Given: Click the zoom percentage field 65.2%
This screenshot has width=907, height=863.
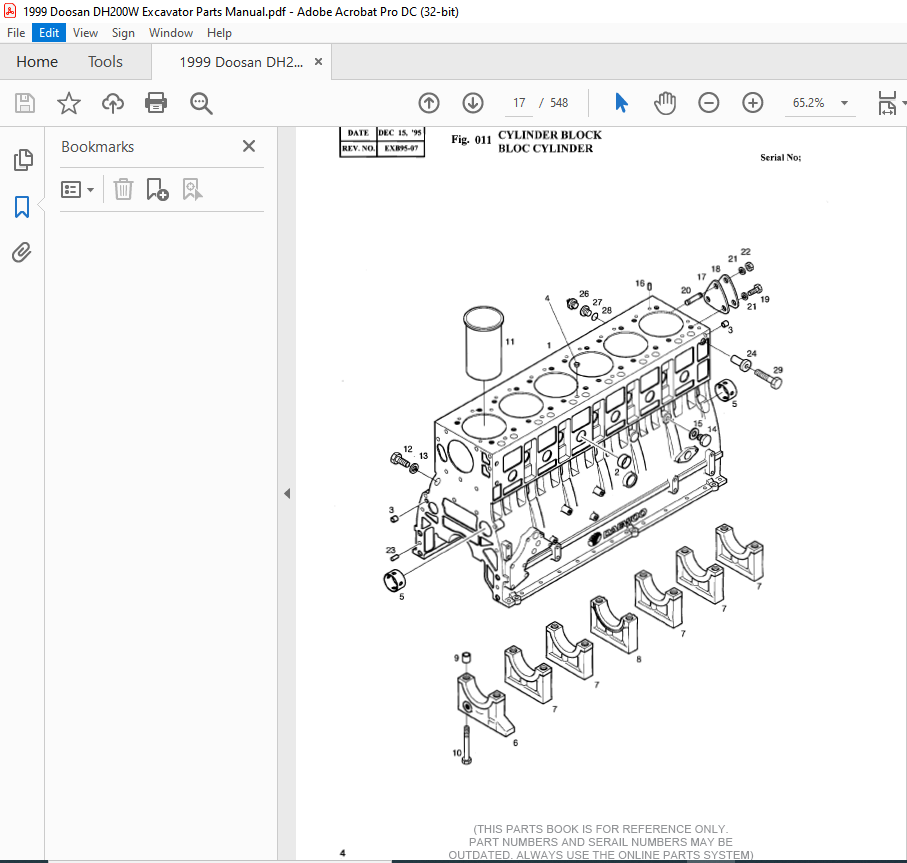Looking at the screenshot, I should pyautogui.click(x=808, y=103).
